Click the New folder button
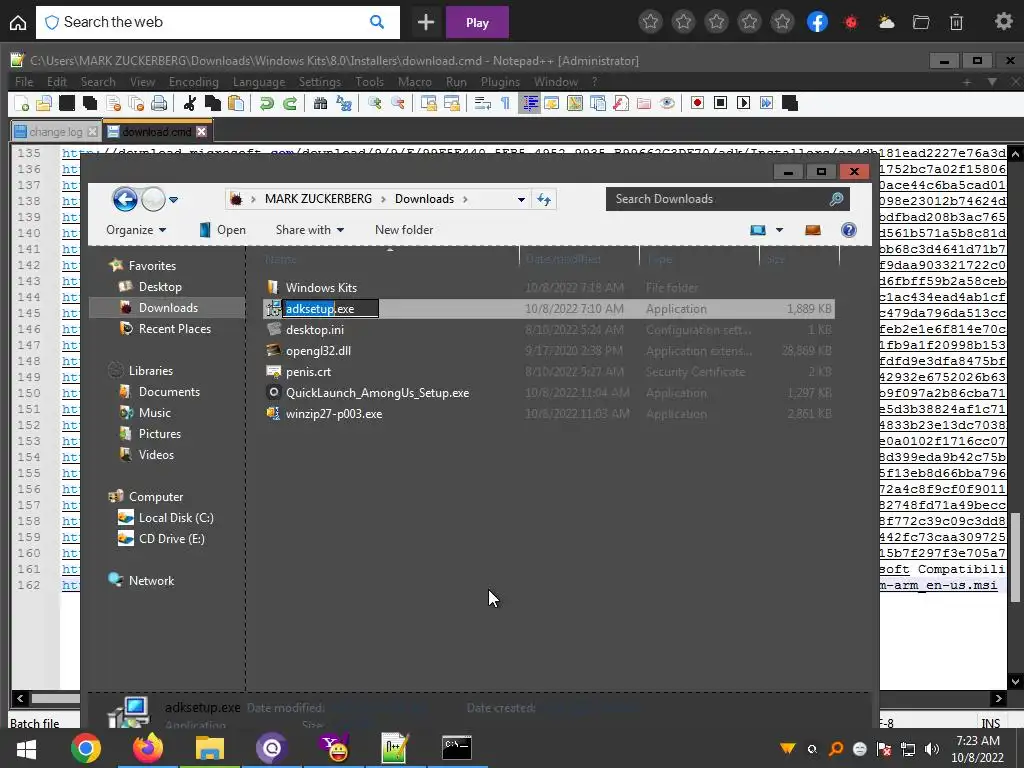Image resolution: width=1024 pixels, height=768 pixels. (404, 230)
